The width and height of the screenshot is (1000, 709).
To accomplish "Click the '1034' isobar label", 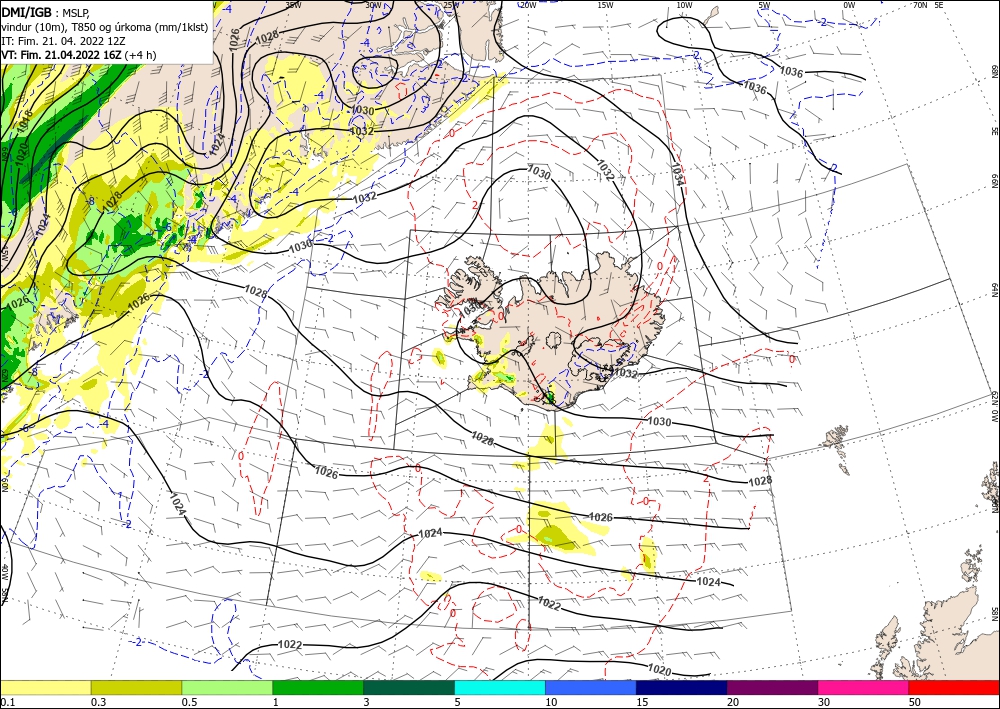I will pyautogui.click(x=677, y=175).
